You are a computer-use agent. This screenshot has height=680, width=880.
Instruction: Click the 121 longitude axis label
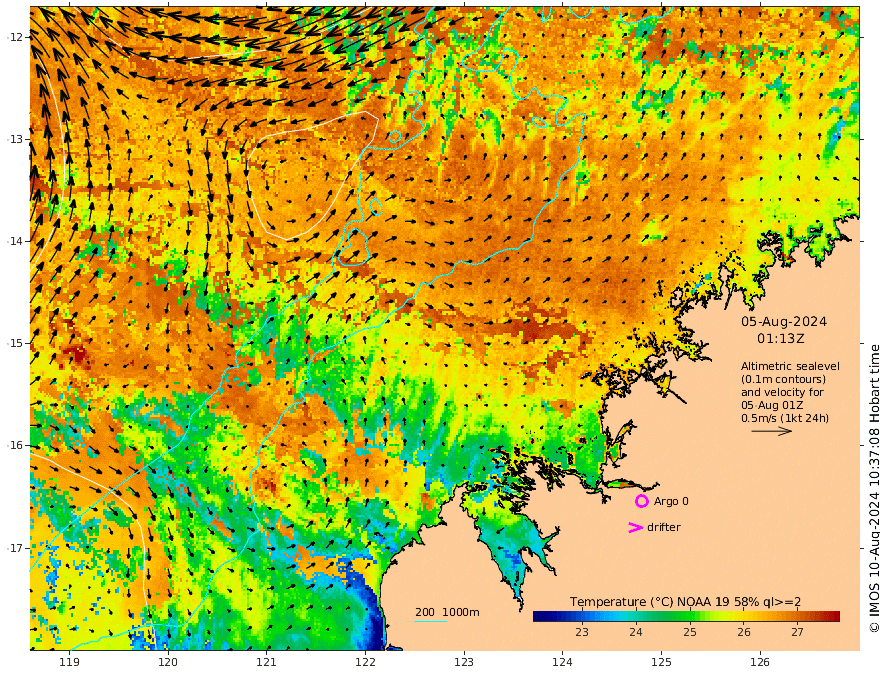267,662
